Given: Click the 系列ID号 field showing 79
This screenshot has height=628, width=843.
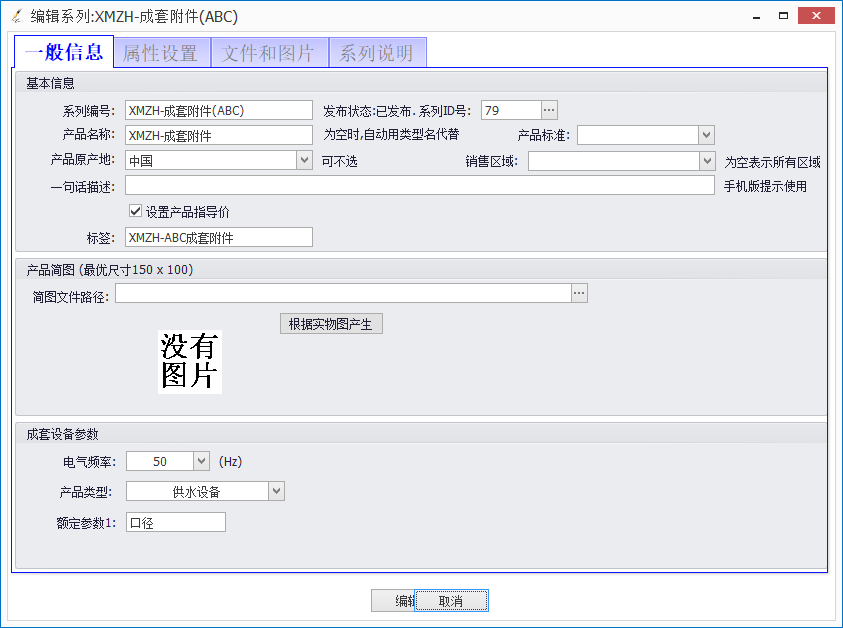Looking at the screenshot, I should 511,110.
